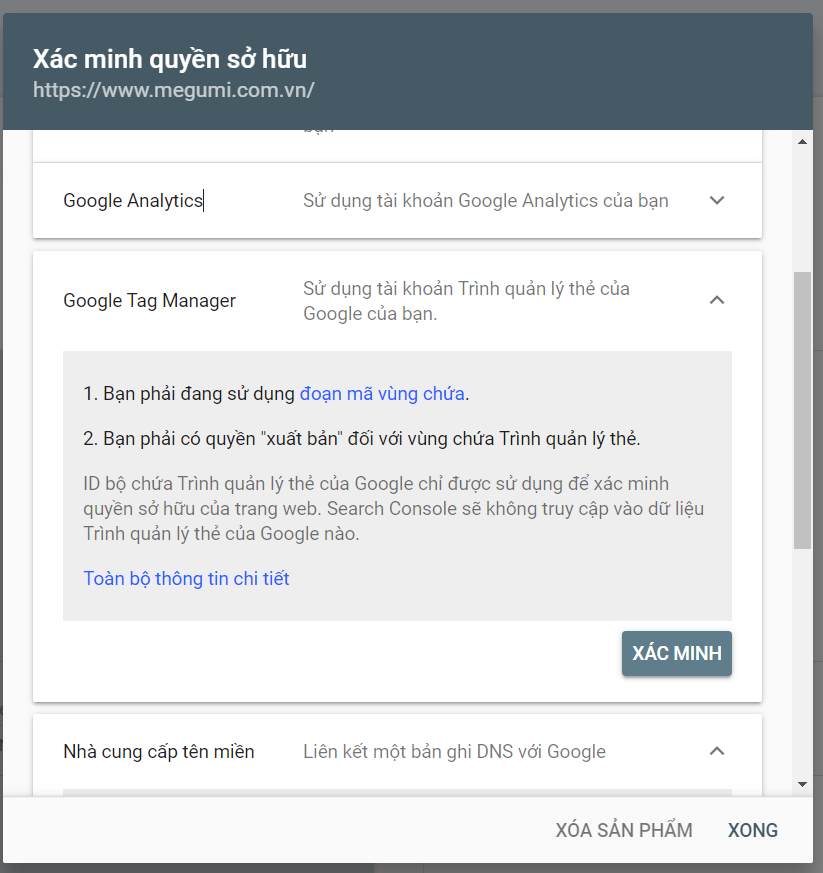The height and width of the screenshot is (873, 823).
Task: Open the đoạn mã vùng chứa link
Action: 382,394
